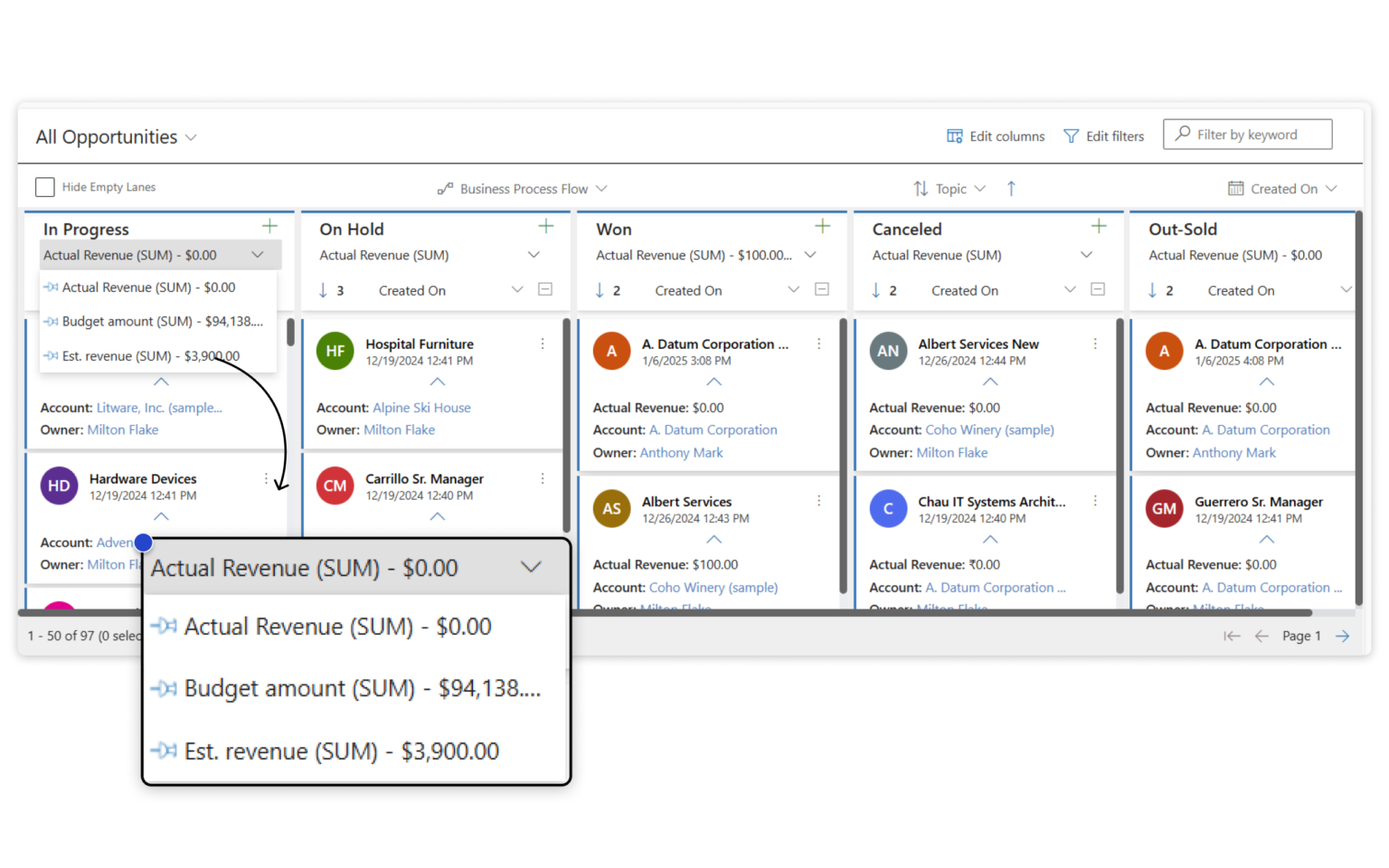Toggle sort direction arrow in the Canceled lane
This screenshot has width=1389, height=868.
[x=875, y=290]
